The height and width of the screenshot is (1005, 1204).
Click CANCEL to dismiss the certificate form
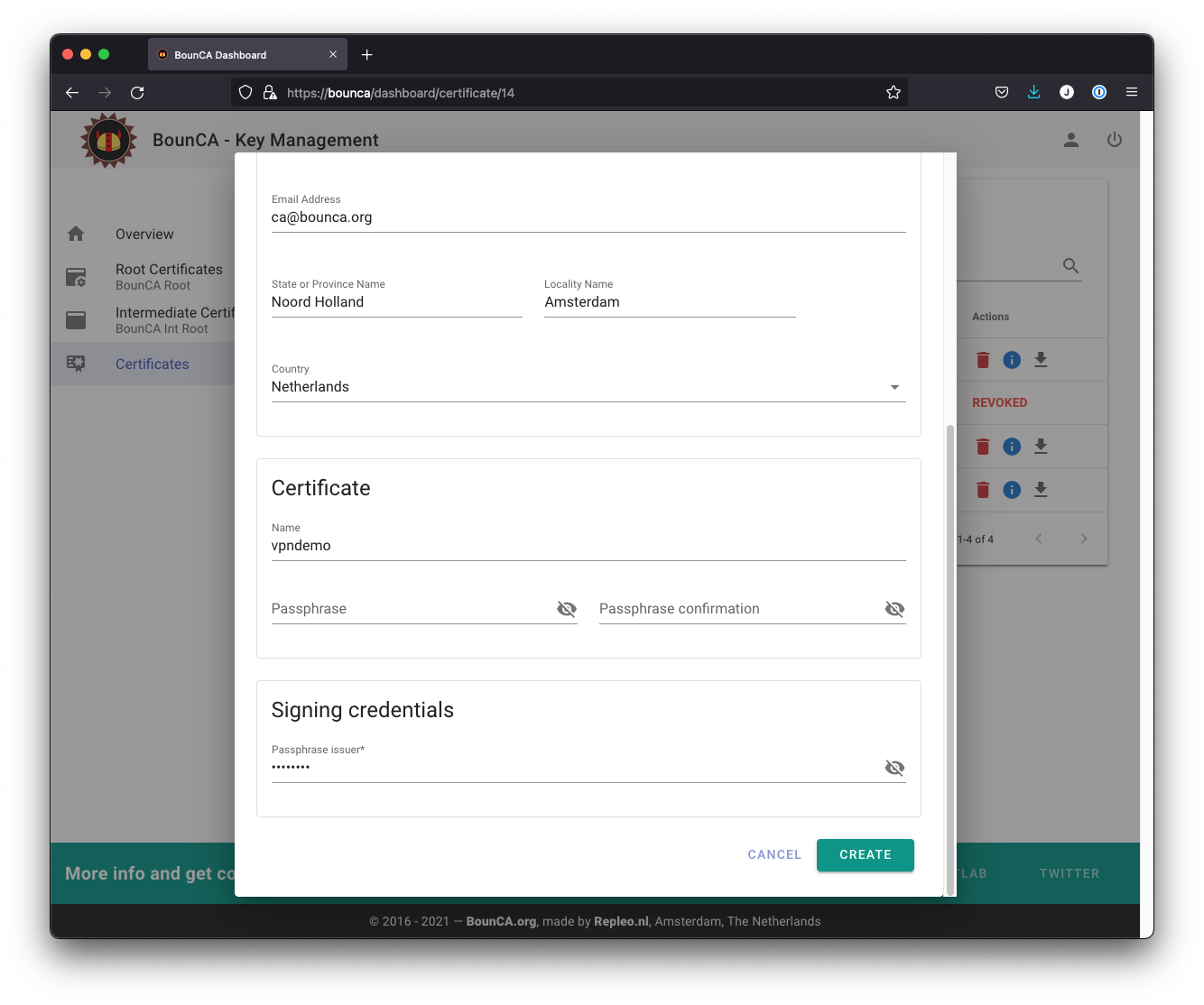773,854
